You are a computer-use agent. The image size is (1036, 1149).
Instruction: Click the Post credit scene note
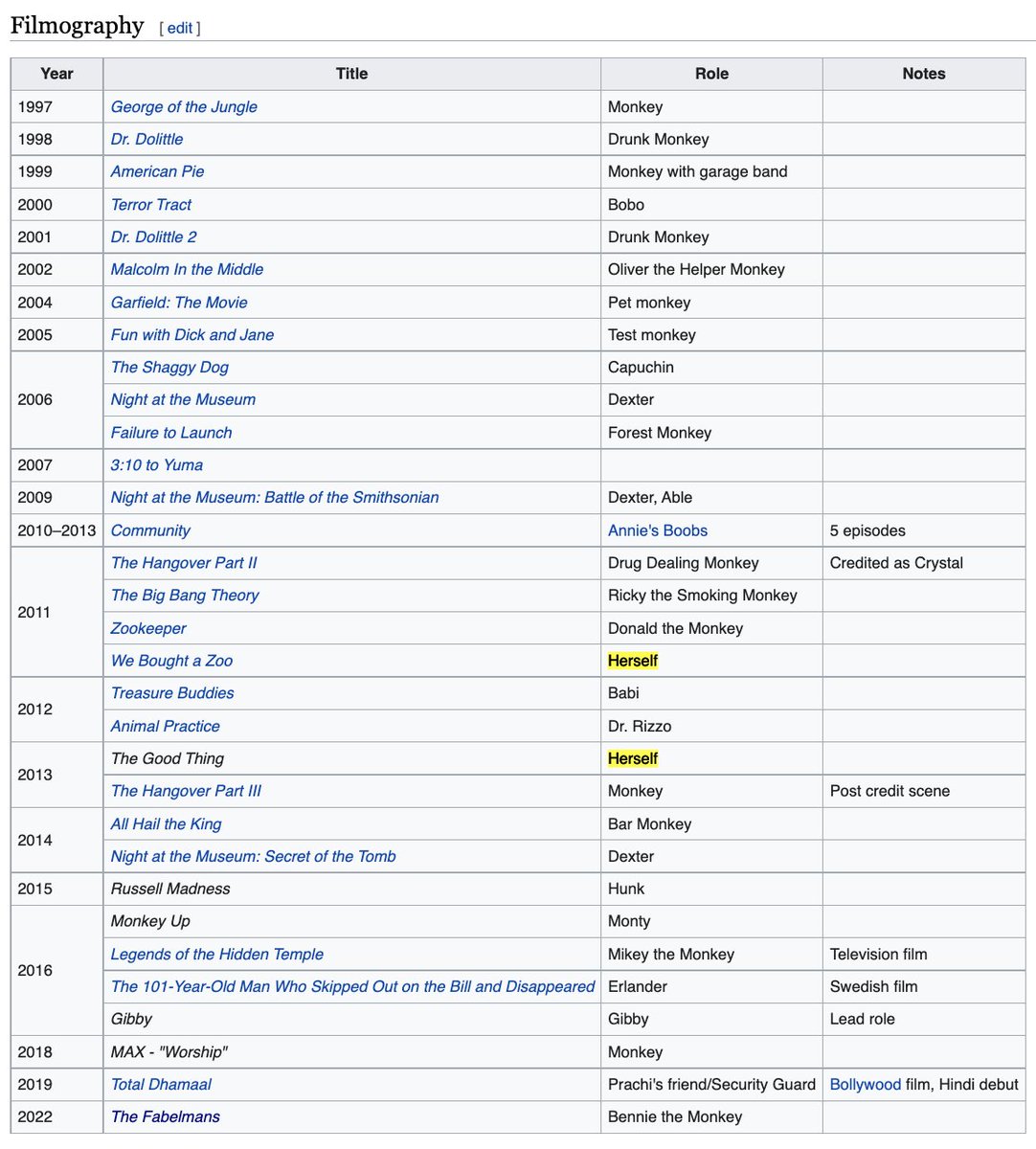point(890,791)
